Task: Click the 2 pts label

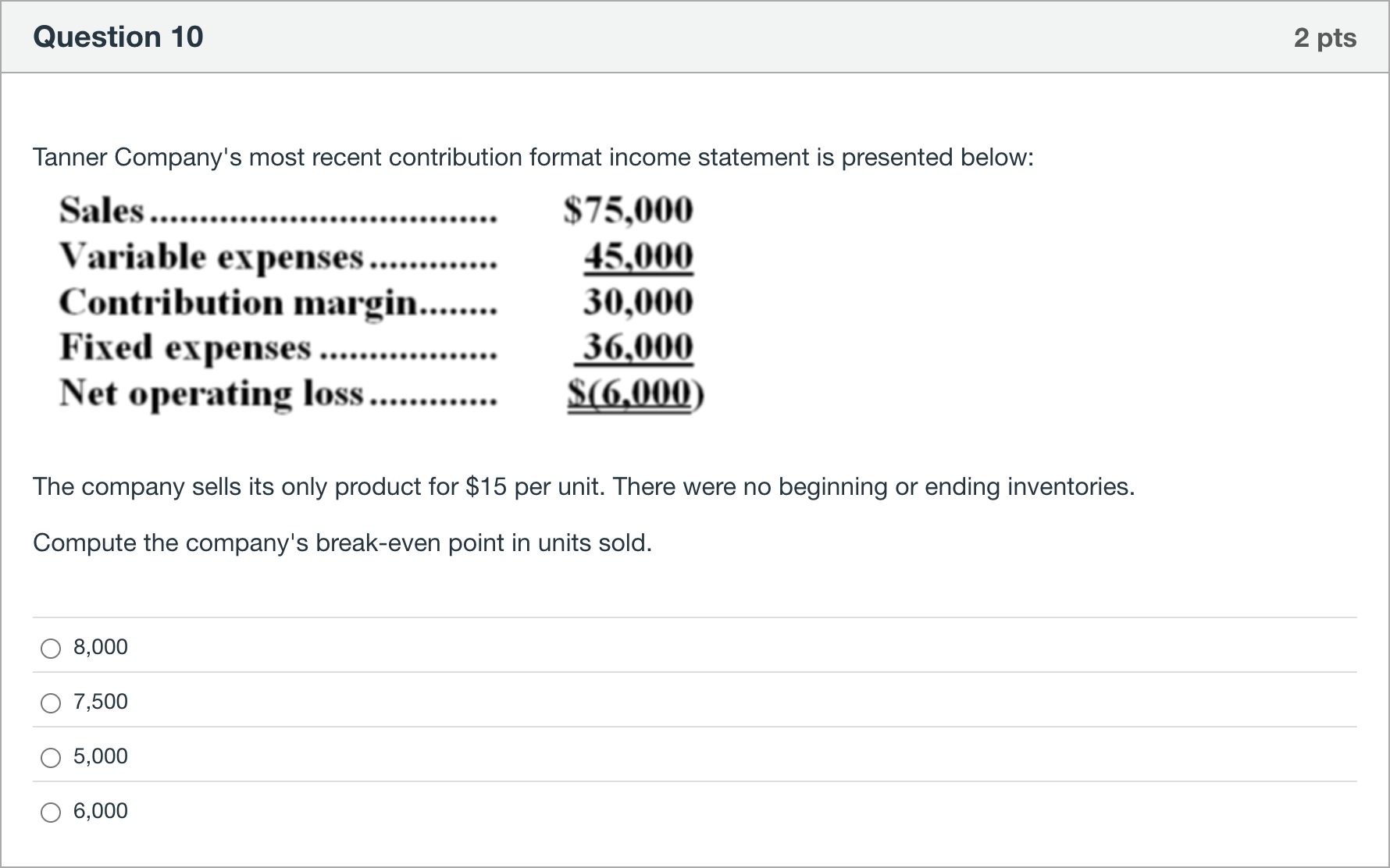Action: click(1325, 38)
